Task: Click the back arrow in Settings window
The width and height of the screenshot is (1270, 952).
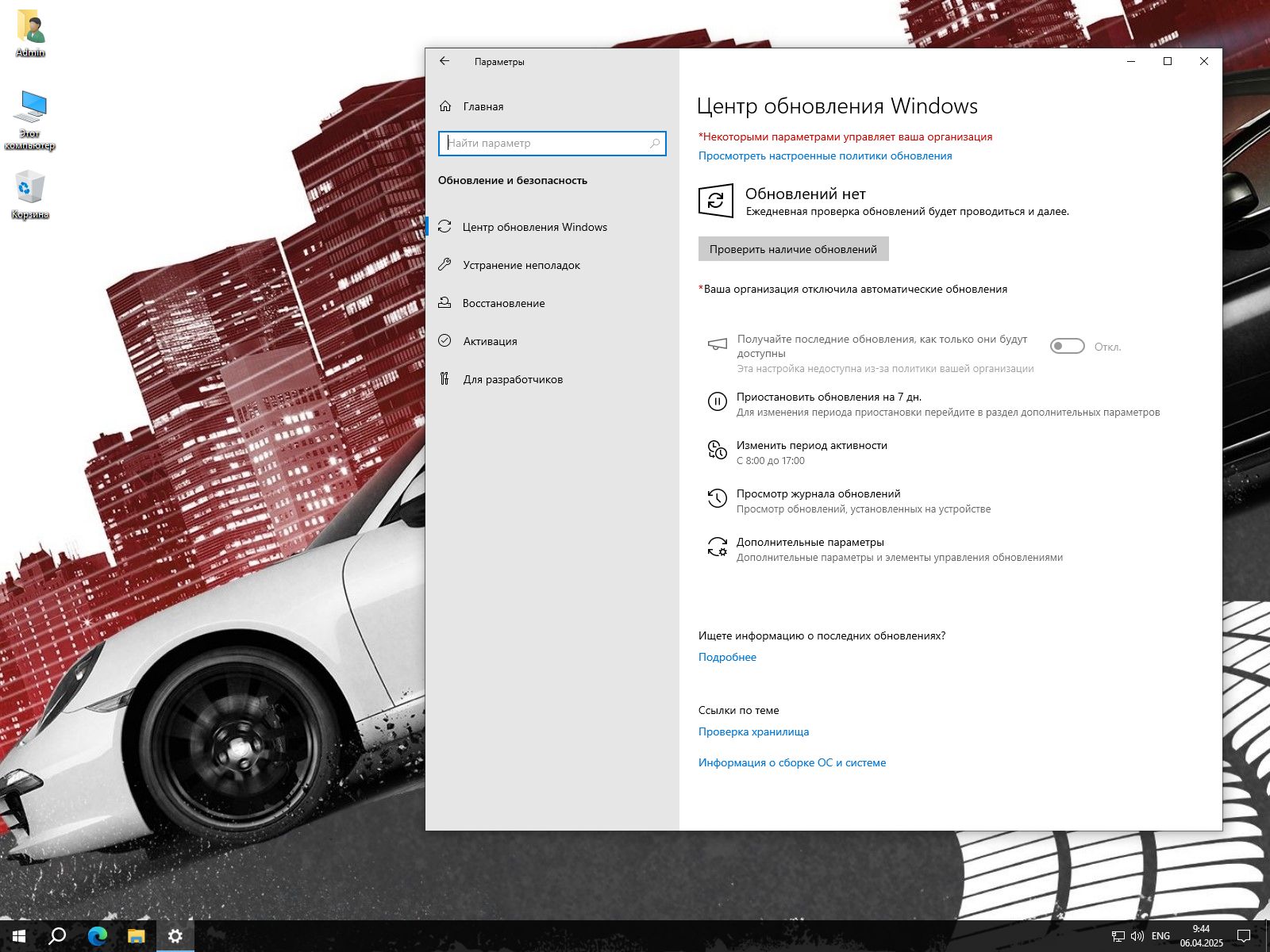Action: (444, 61)
